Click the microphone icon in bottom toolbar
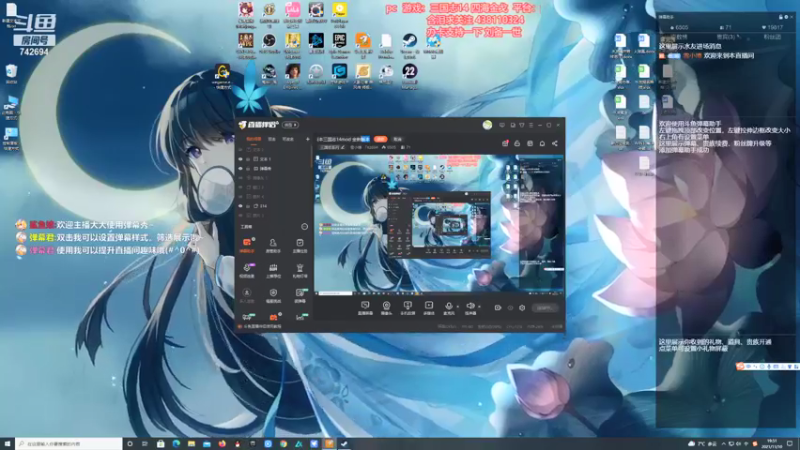Viewport: 800px width, 450px height. pos(448,307)
